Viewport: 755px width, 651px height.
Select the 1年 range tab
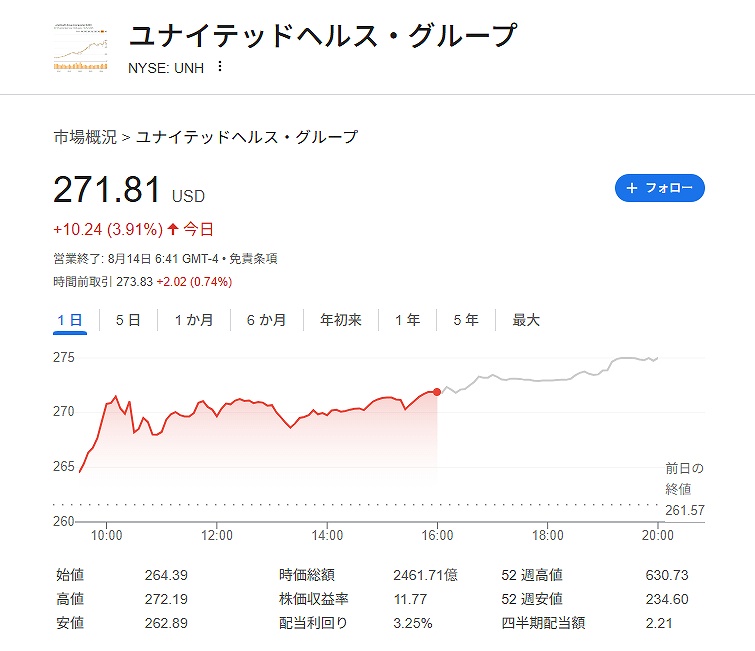[408, 320]
